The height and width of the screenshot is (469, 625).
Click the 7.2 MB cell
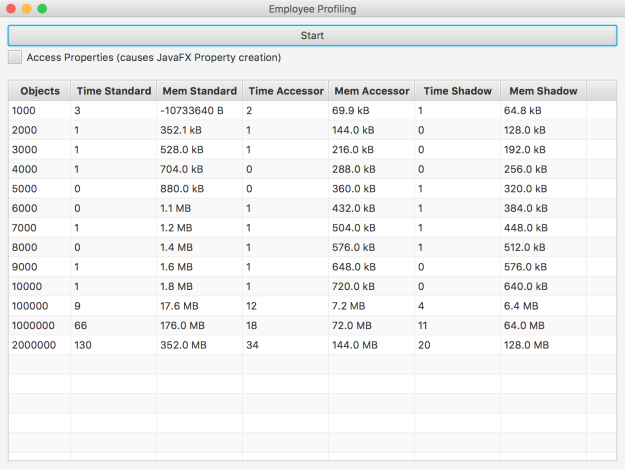pos(371,306)
